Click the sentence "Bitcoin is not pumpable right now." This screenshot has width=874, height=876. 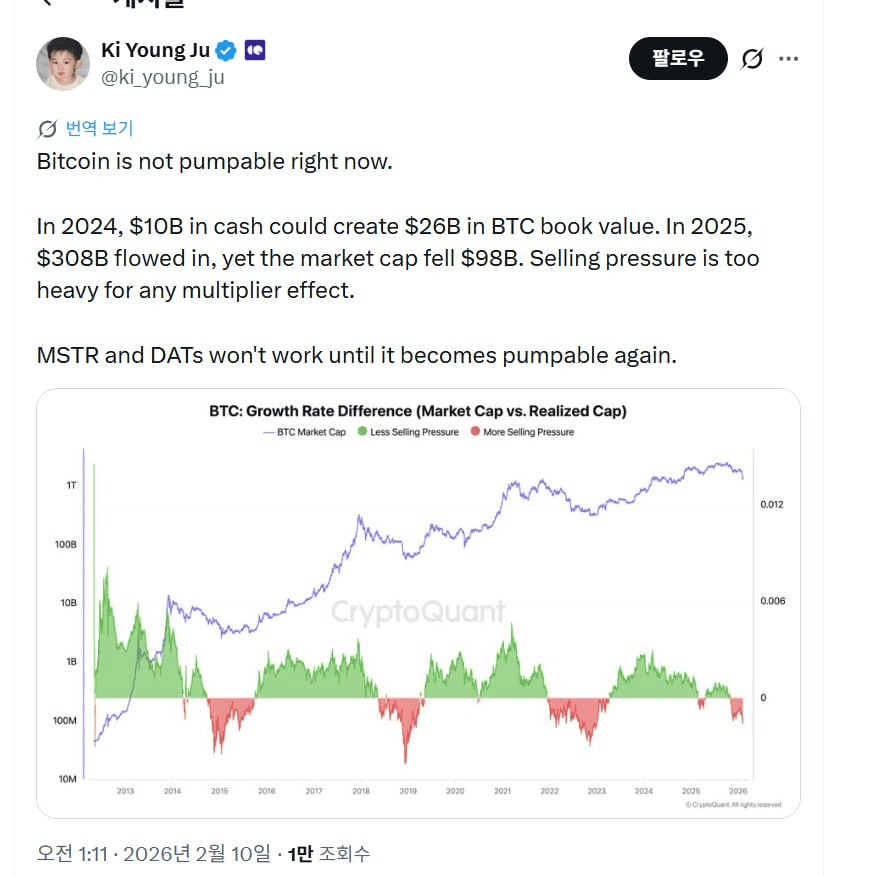[214, 161]
